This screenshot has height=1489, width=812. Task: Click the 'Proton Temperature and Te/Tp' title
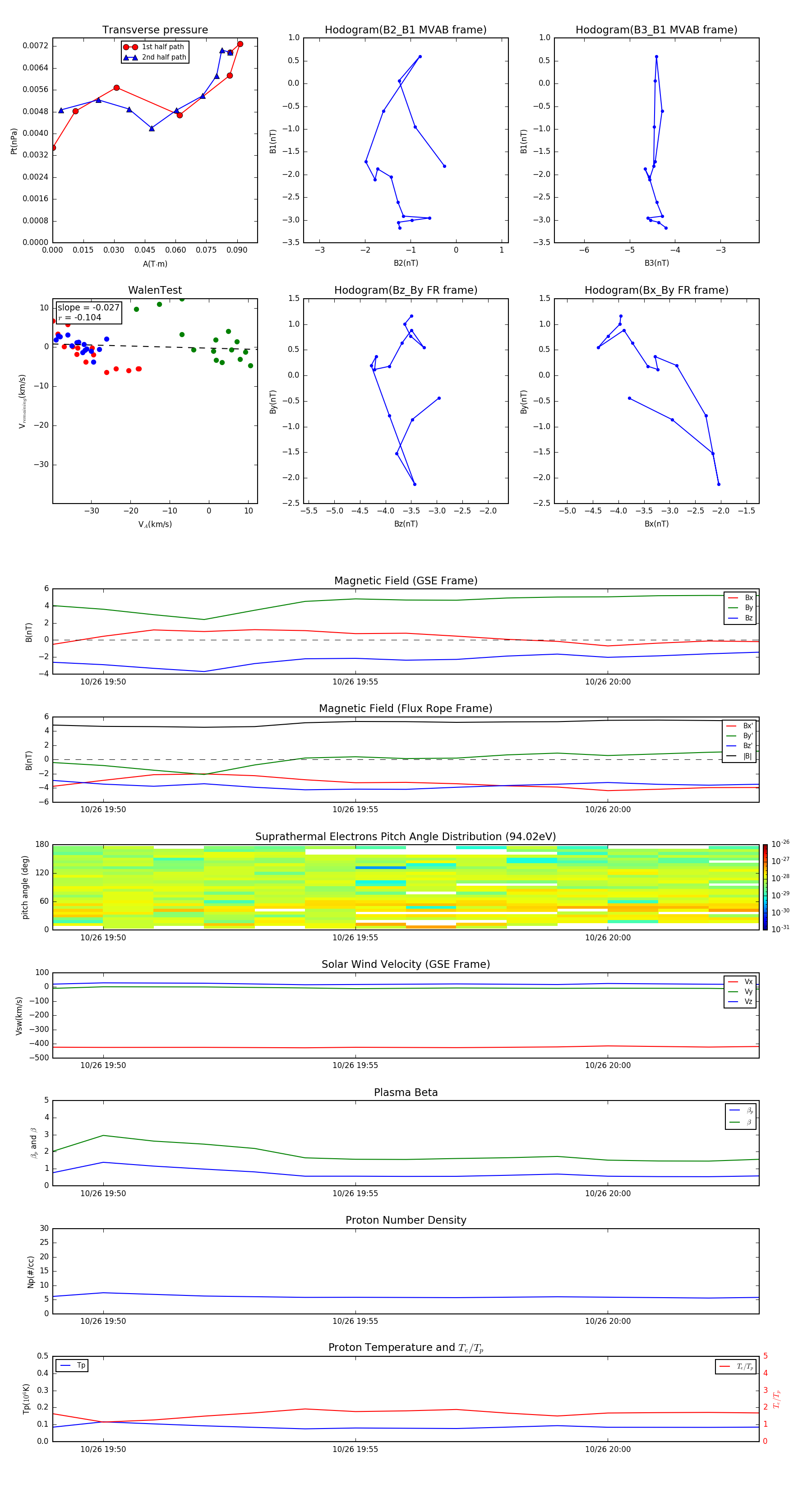click(406, 1348)
